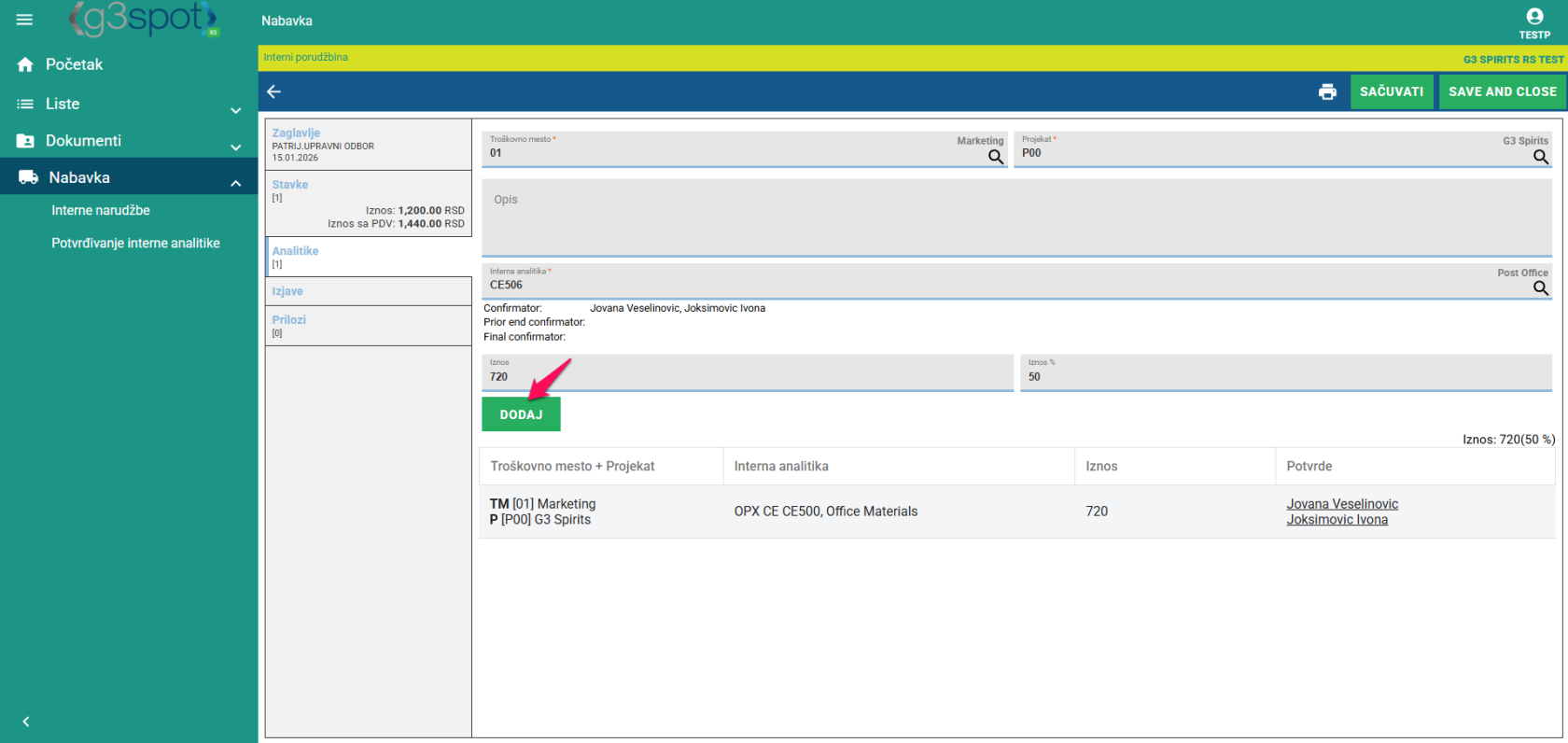Click into the Opis text field
This screenshot has width=1568, height=743.
pyautogui.click(x=1015, y=217)
